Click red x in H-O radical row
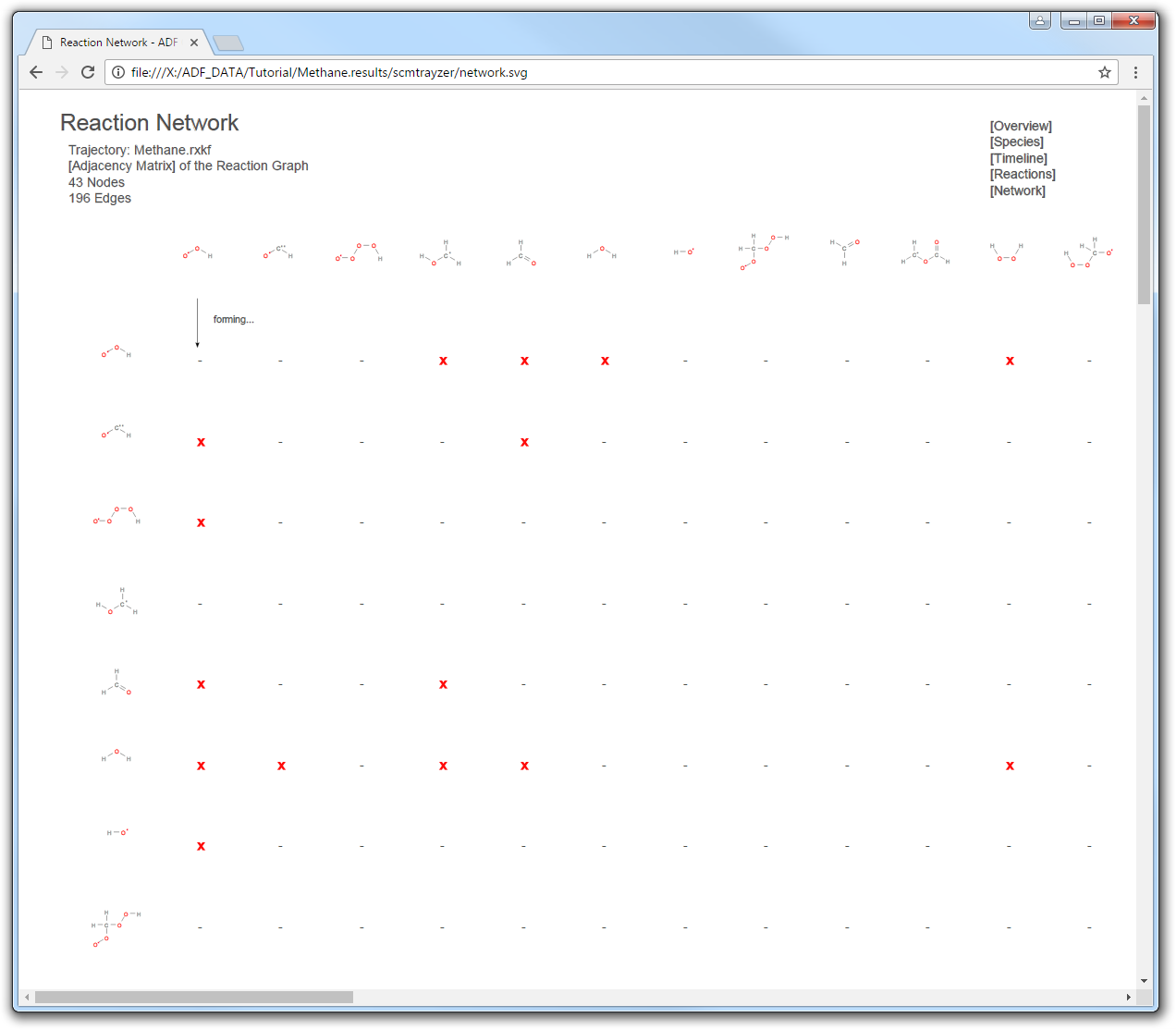Viewport: 1176px width, 1030px height. pyautogui.click(x=201, y=846)
